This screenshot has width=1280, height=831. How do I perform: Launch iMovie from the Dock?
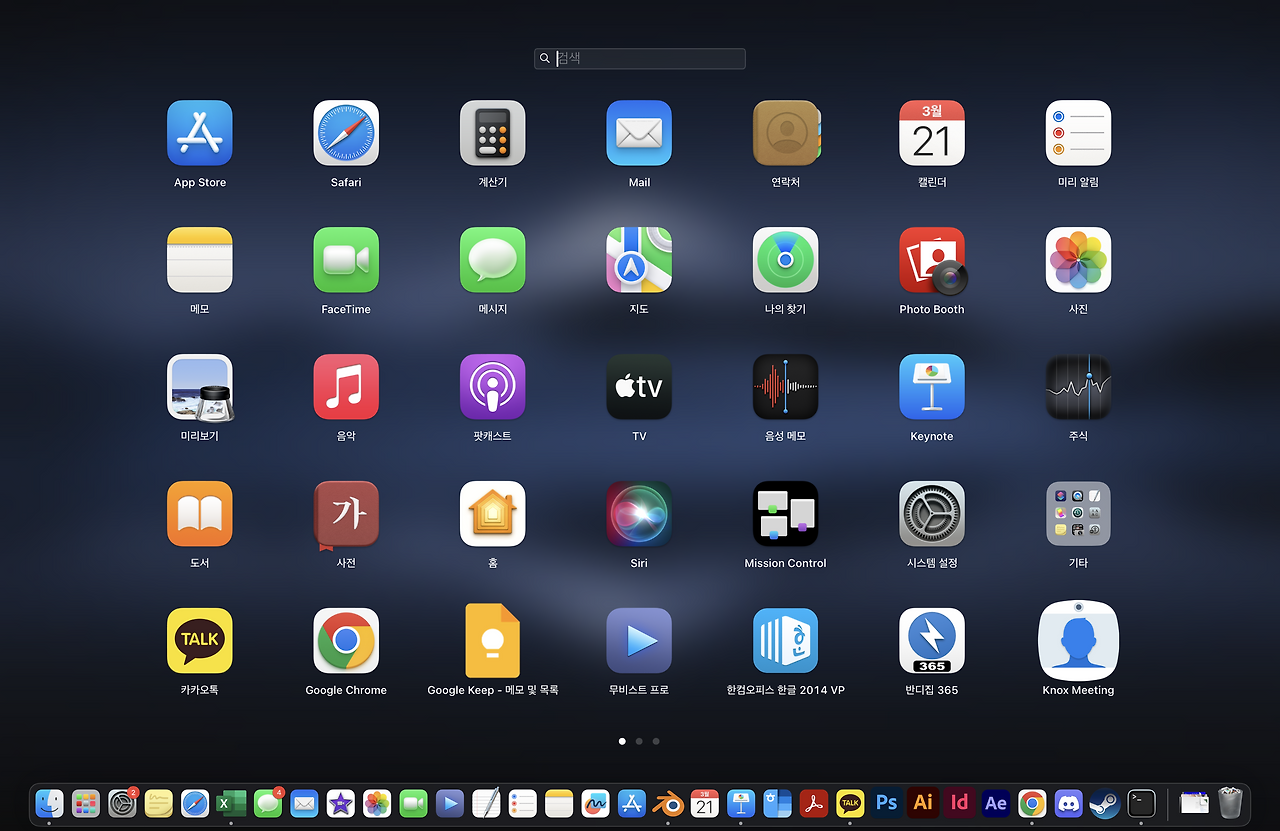341,803
